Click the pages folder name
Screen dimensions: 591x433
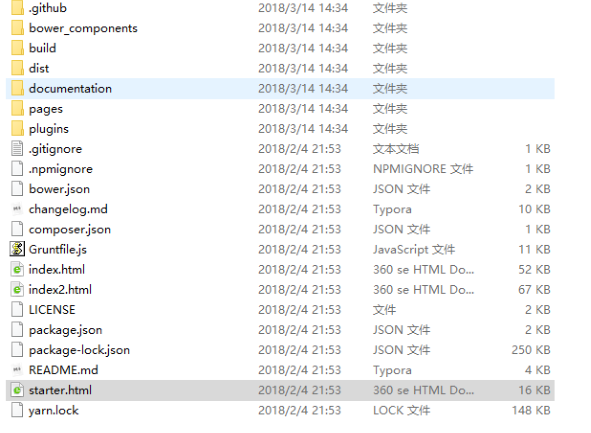coord(46,109)
